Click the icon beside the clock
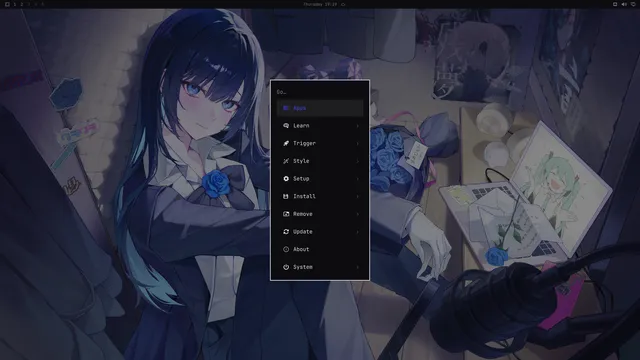This screenshot has height=360, width=640. pyautogui.click(x=343, y=4)
